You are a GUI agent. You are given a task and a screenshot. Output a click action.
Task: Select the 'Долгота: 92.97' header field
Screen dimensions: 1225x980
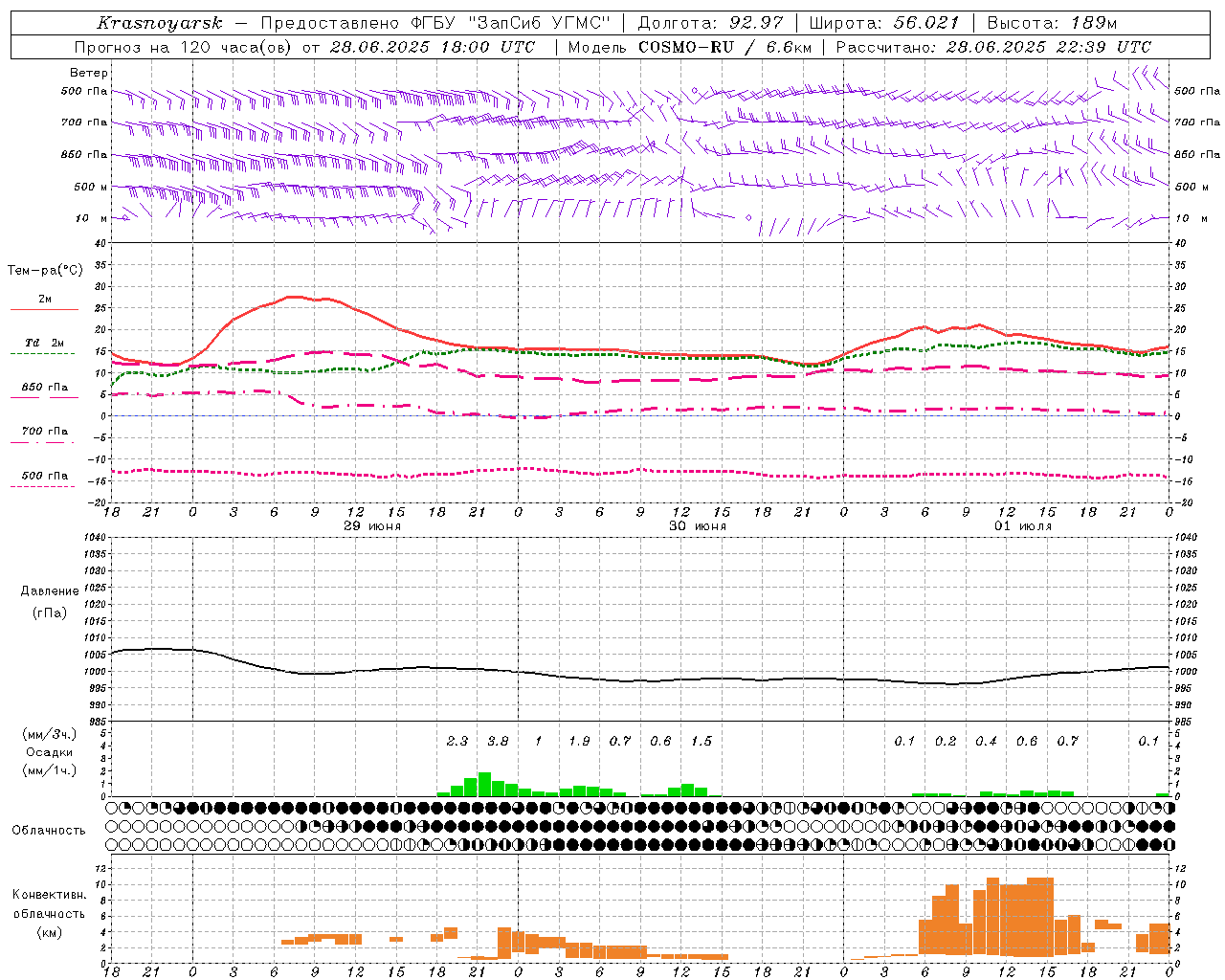710,23
